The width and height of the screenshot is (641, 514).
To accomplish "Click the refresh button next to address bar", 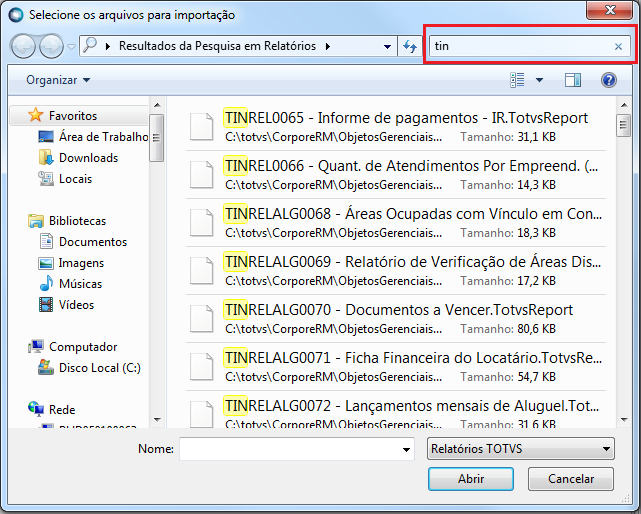I will [x=410, y=46].
